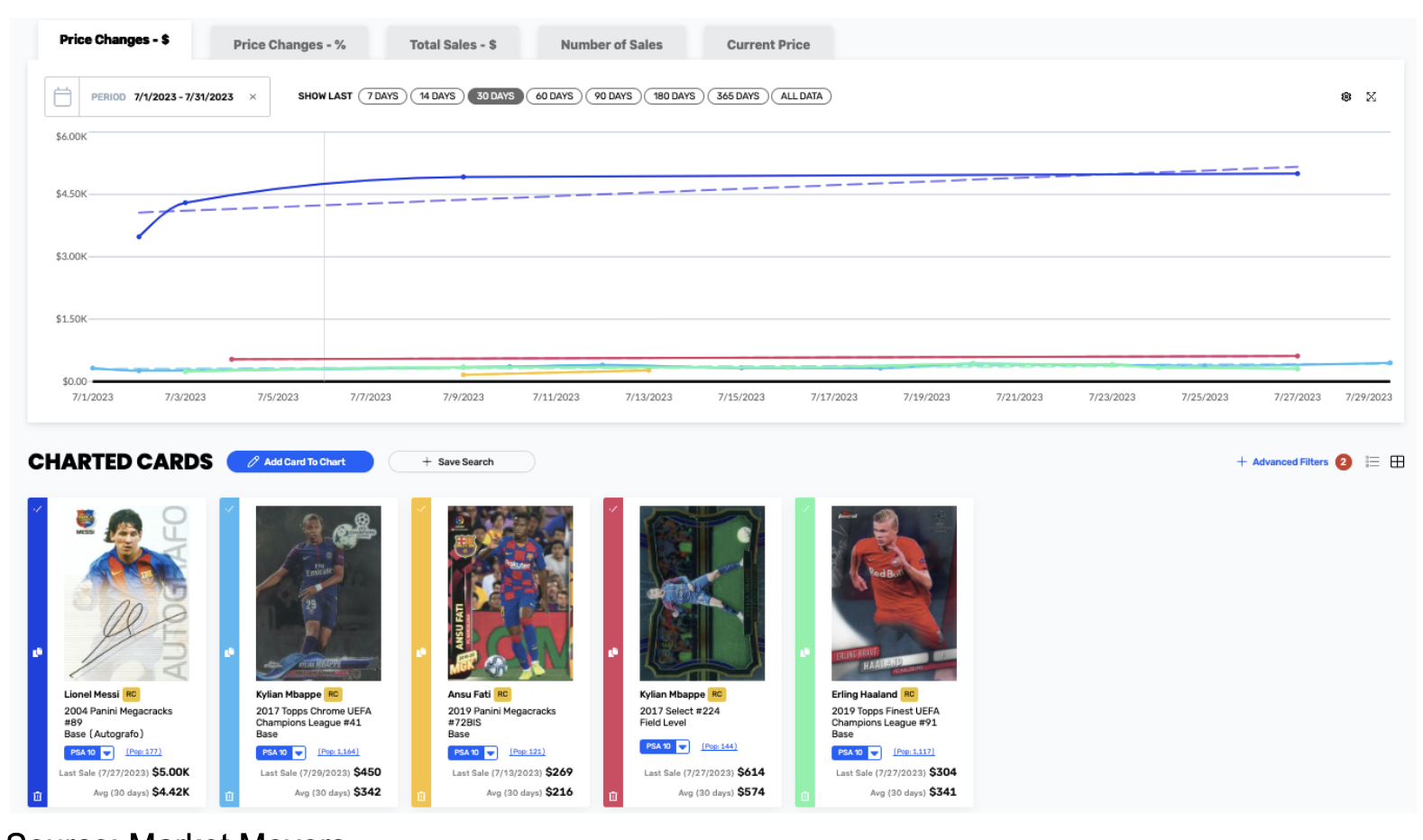Click Ansu Fati Megacracks card image
The image size is (1423, 840).
pyautogui.click(x=510, y=593)
